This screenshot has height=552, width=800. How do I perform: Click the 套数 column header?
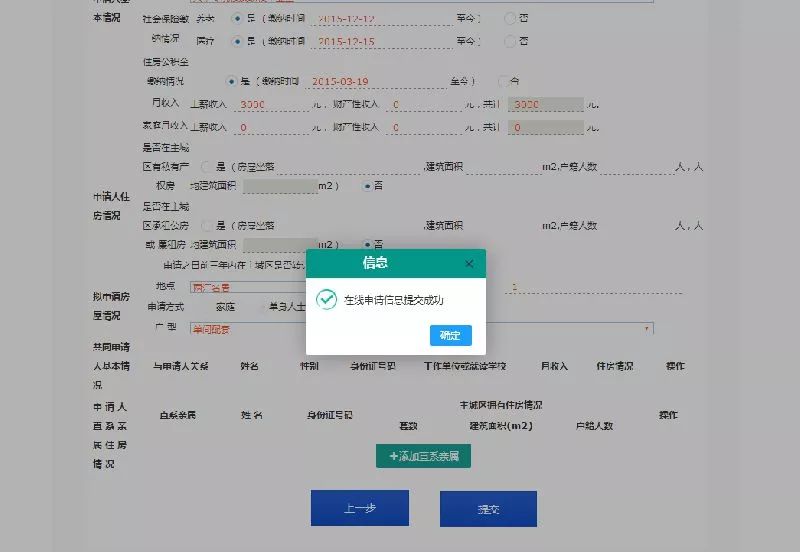pos(408,426)
